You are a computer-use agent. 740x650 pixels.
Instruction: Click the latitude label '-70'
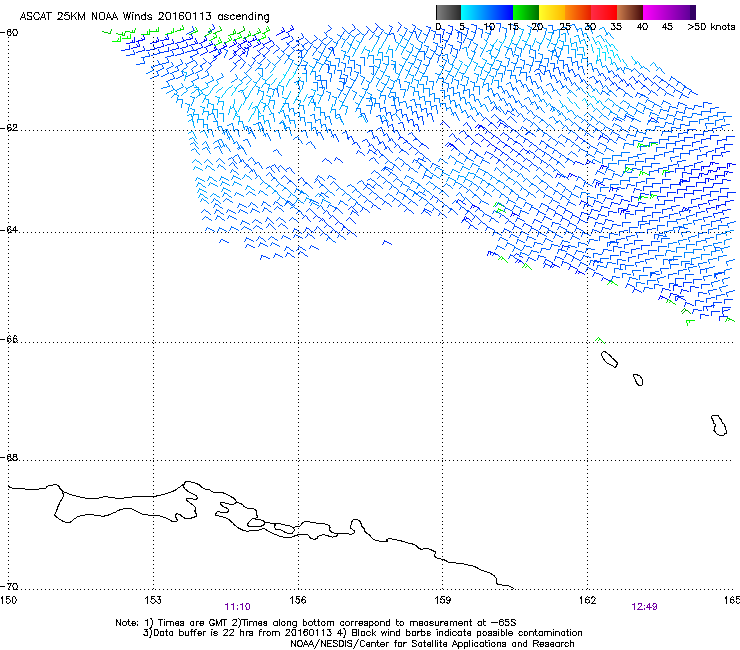pos(9,587)
